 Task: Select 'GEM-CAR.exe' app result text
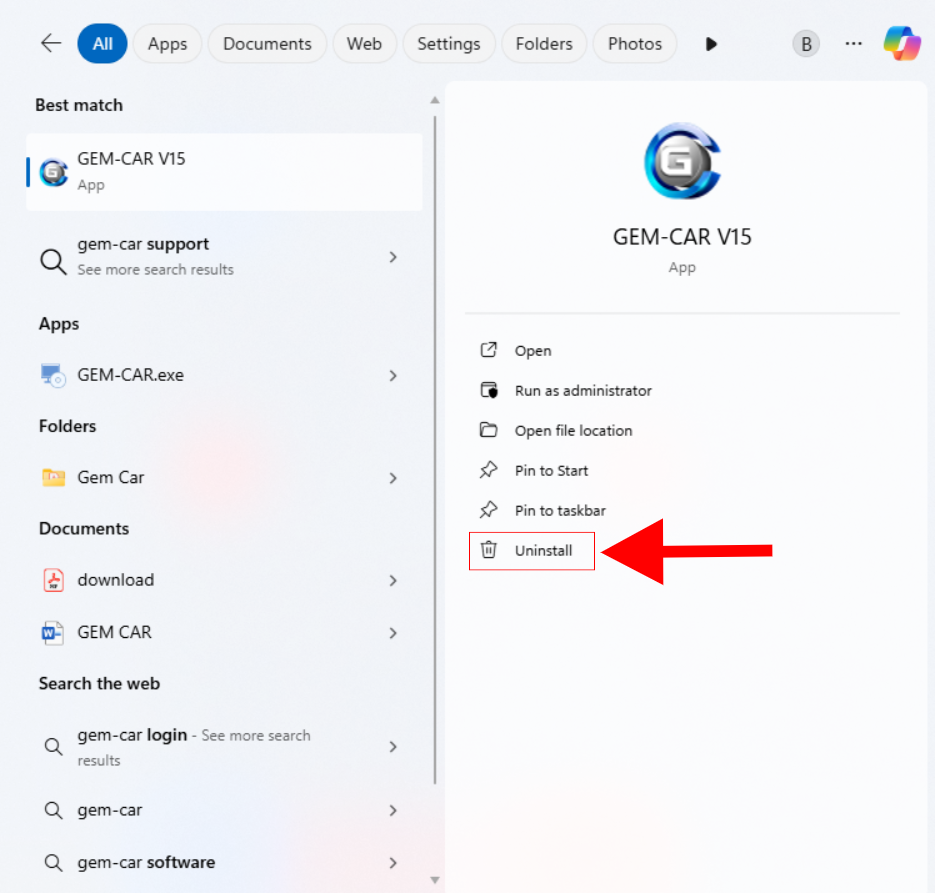[131, 375]
